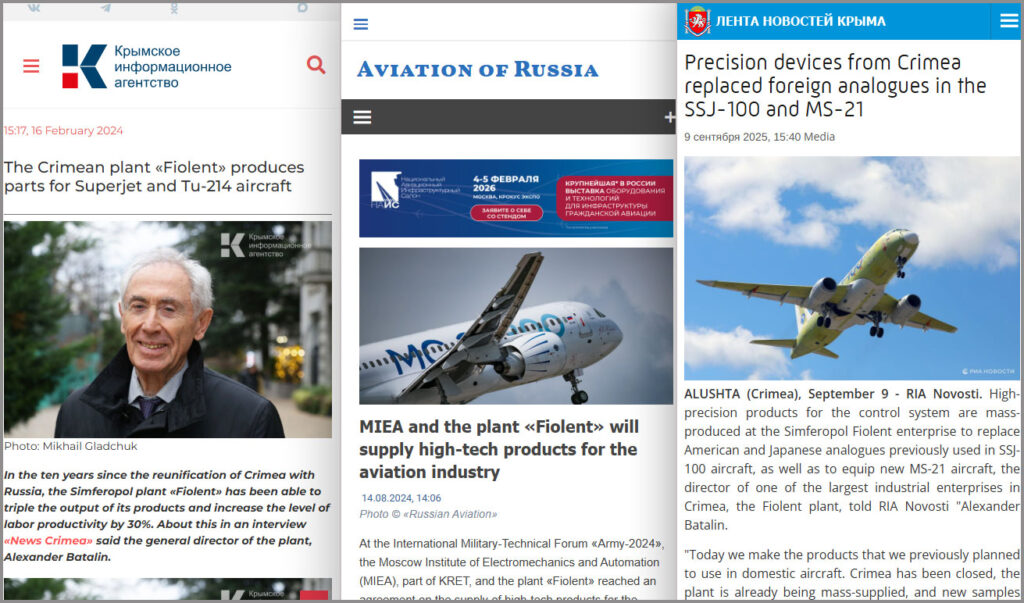
Task: Click the portrait photo of Alexander Batalin
Action: [x=168, y=329]
